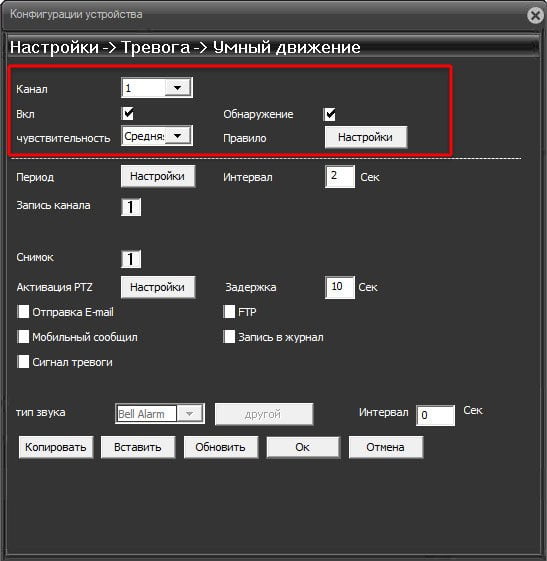Open Правило rule Настройки button
The image size is (547, 561).
click(366, 137)
